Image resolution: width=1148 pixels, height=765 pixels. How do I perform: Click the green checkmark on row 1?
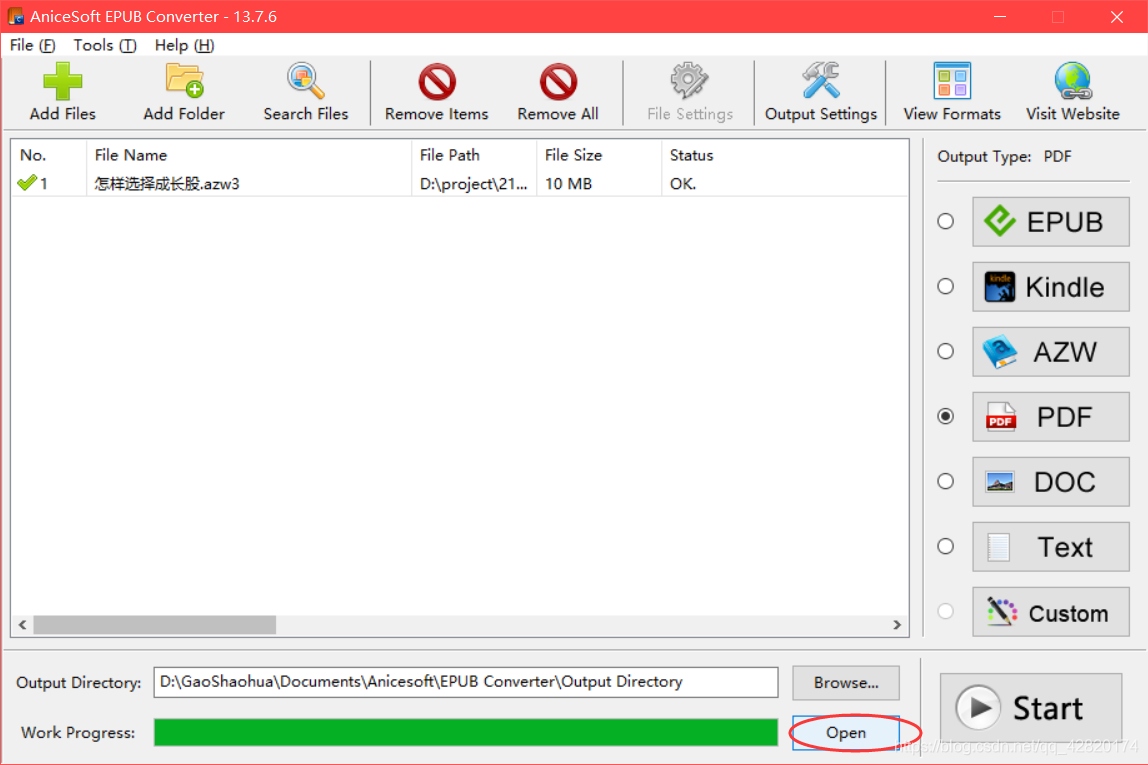click(27, 183)
